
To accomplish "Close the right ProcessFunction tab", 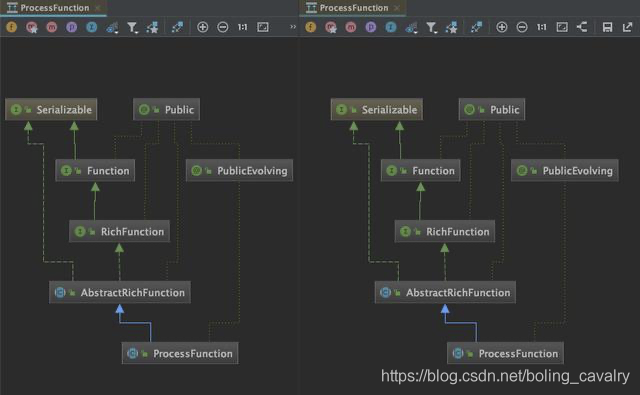I will 397,8.
